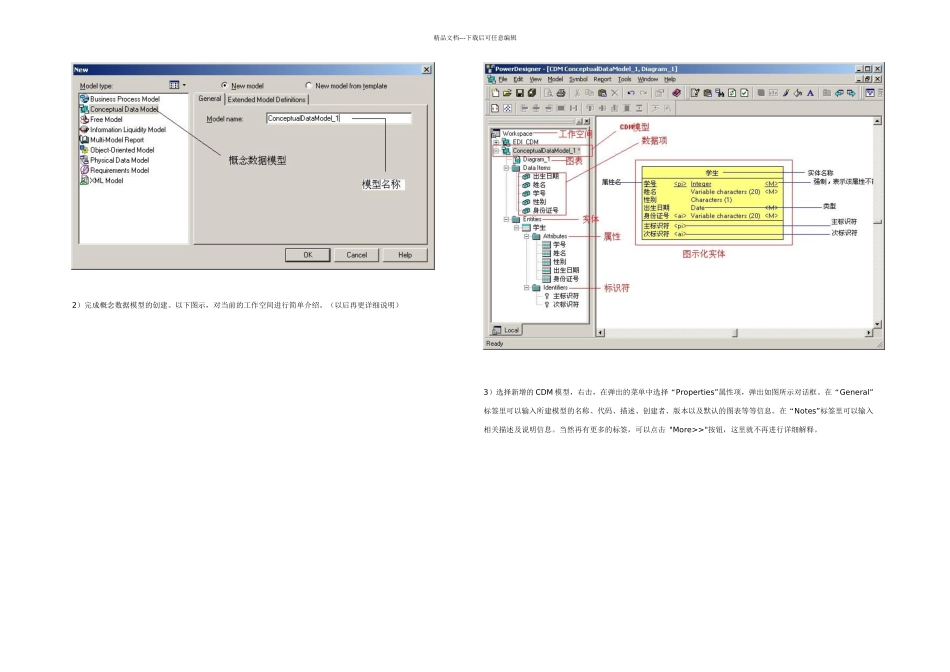Screen dimensions: 950x672
Task: Open the Symbol menu
Action: pos(578,79)
